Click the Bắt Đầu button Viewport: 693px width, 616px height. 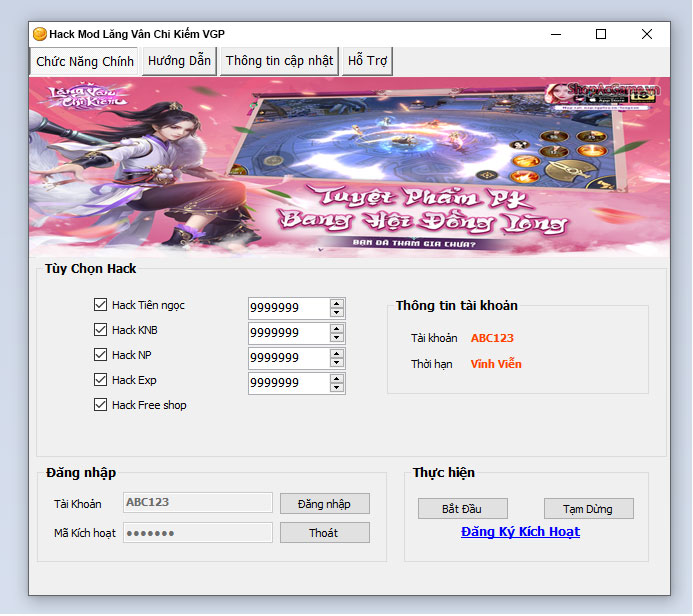click(x=463, y=509)
